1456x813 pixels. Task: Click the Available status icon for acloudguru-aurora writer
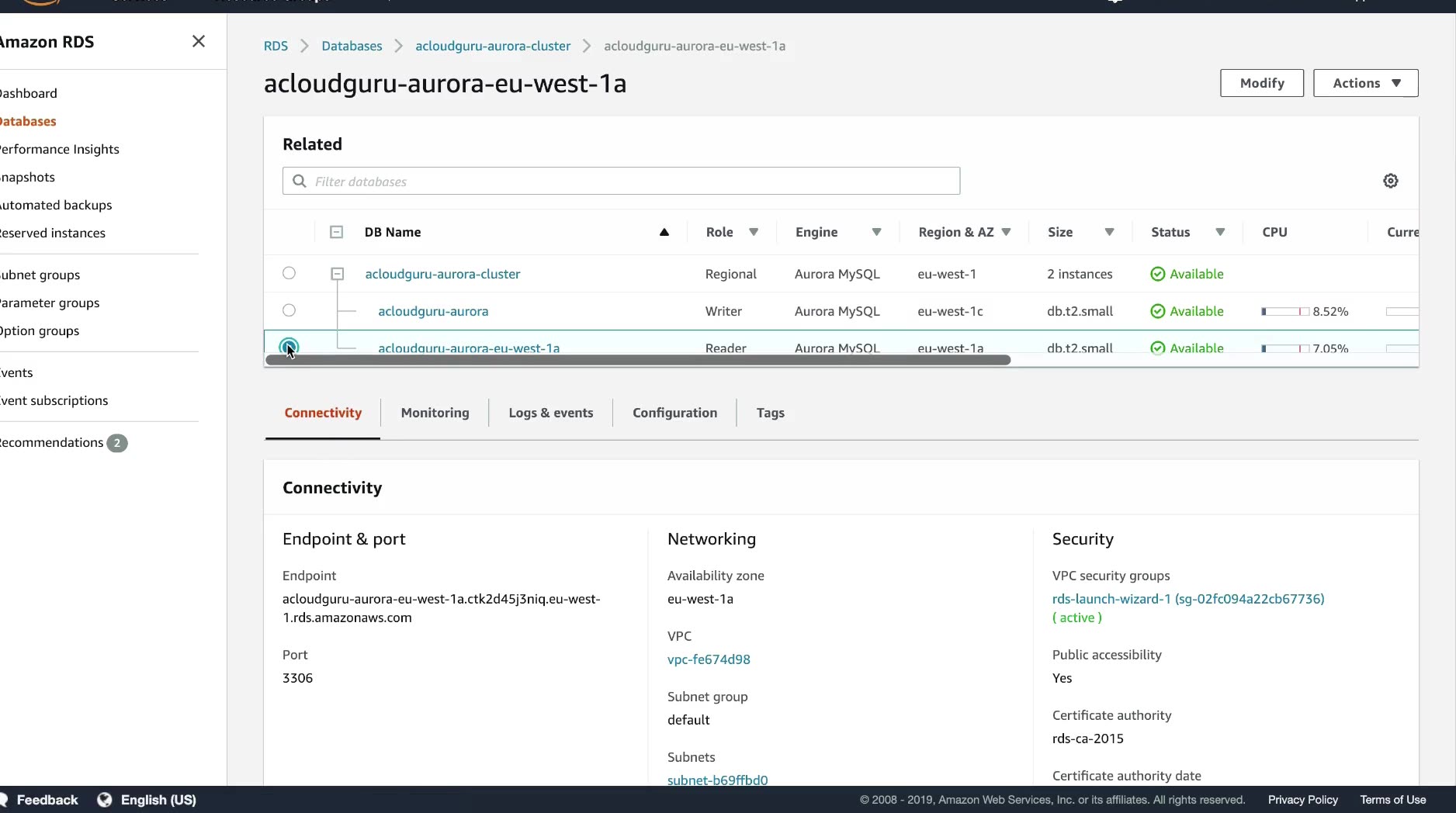coord(1157,311)
